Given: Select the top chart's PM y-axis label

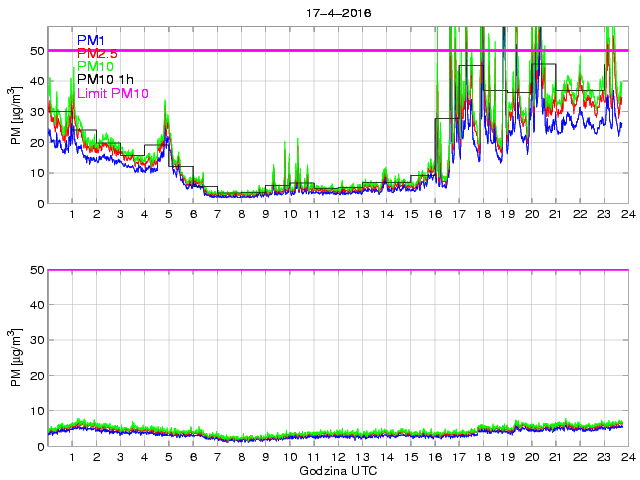Looking at the screenshot, I should pos(15,115).
